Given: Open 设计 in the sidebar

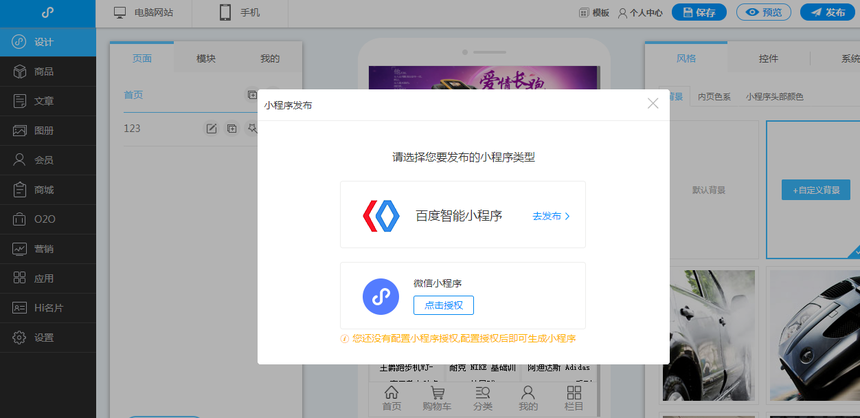Looking at the screenshot, I should coord(48,42).
